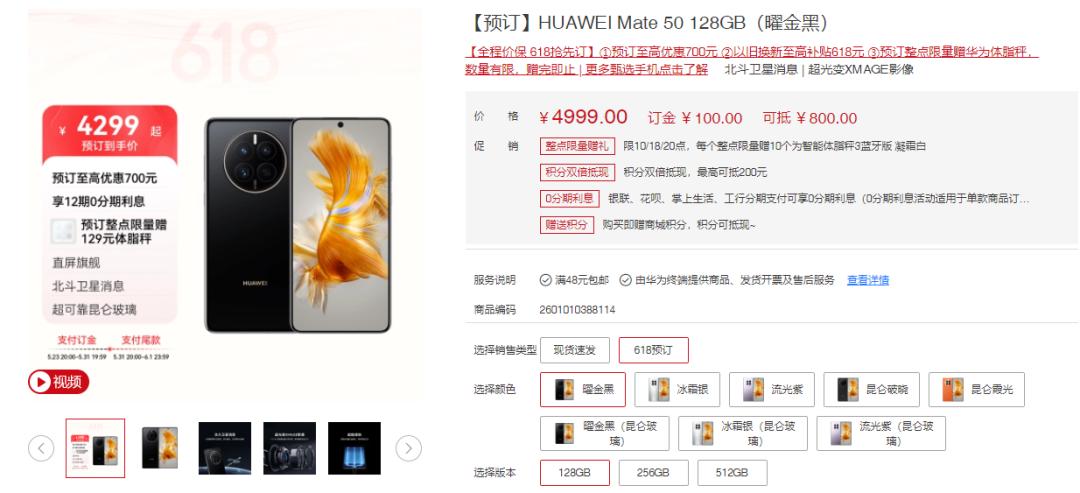1080x493 pixels.
Task: Open 查看详情 service details link
Action: pyautogui.click(x=868, y=280)
